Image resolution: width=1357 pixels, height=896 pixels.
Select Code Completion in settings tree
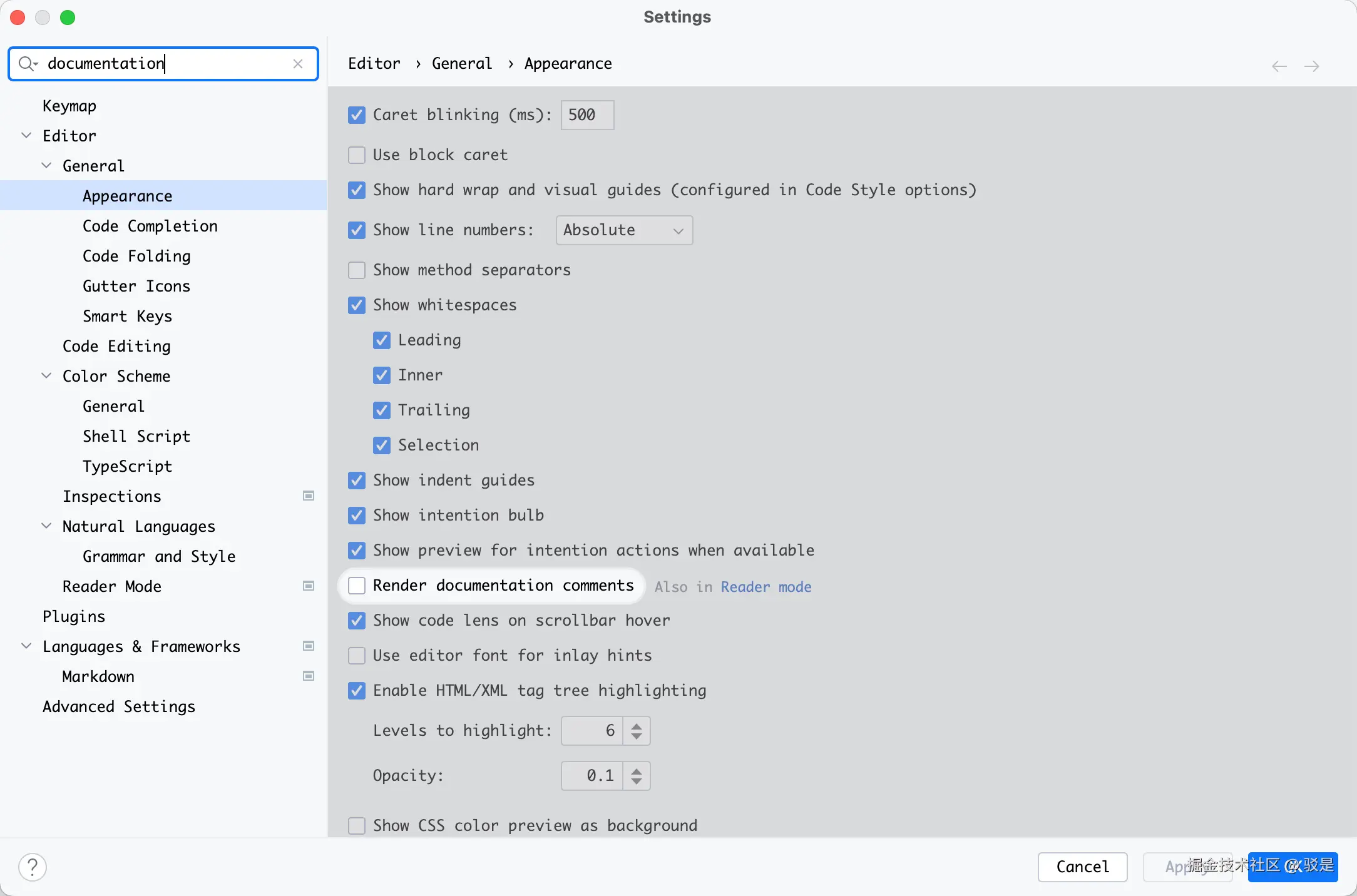coord(150,226)
